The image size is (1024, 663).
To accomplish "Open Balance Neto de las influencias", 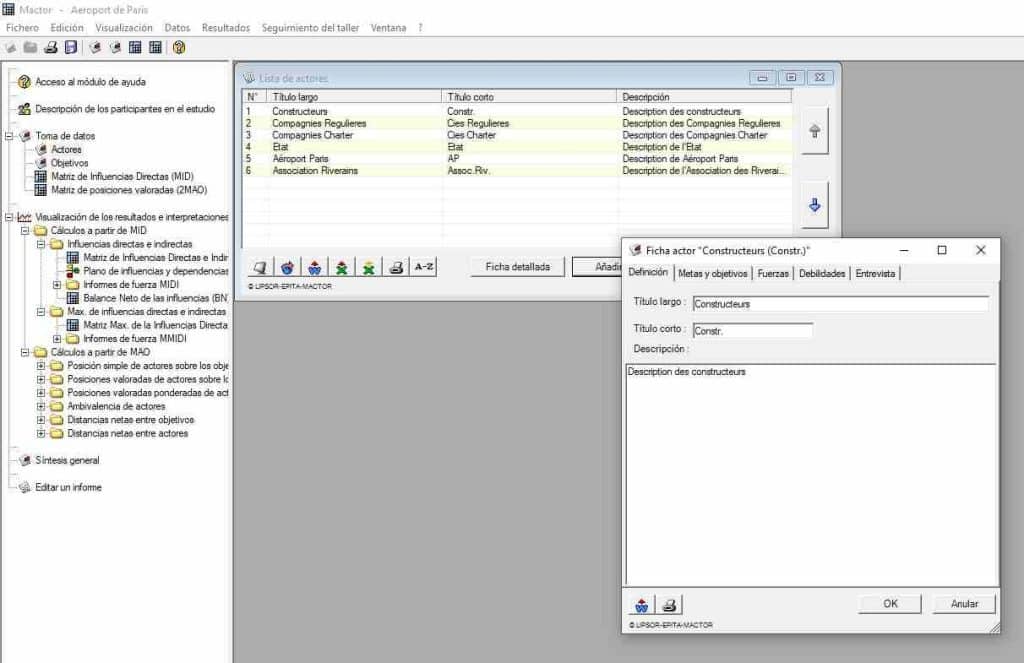I will [155, 298].
